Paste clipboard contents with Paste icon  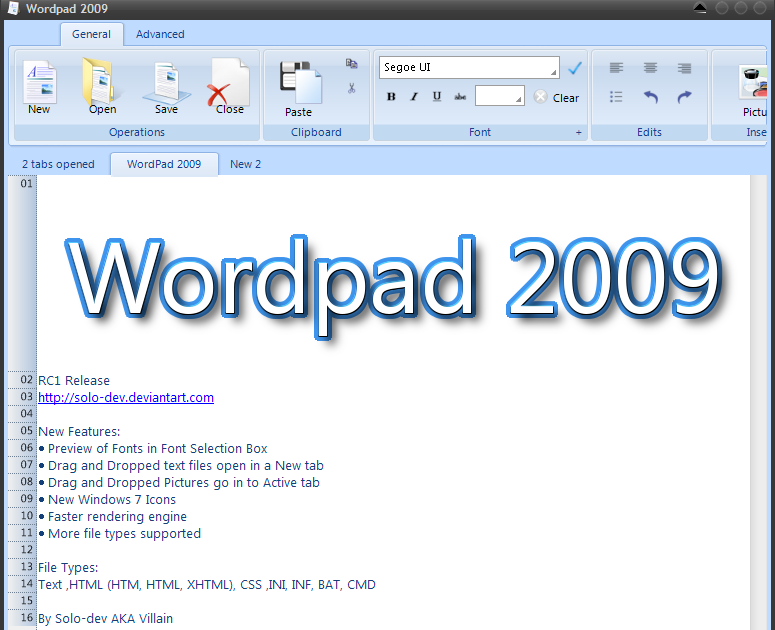[x=299, y=89]
